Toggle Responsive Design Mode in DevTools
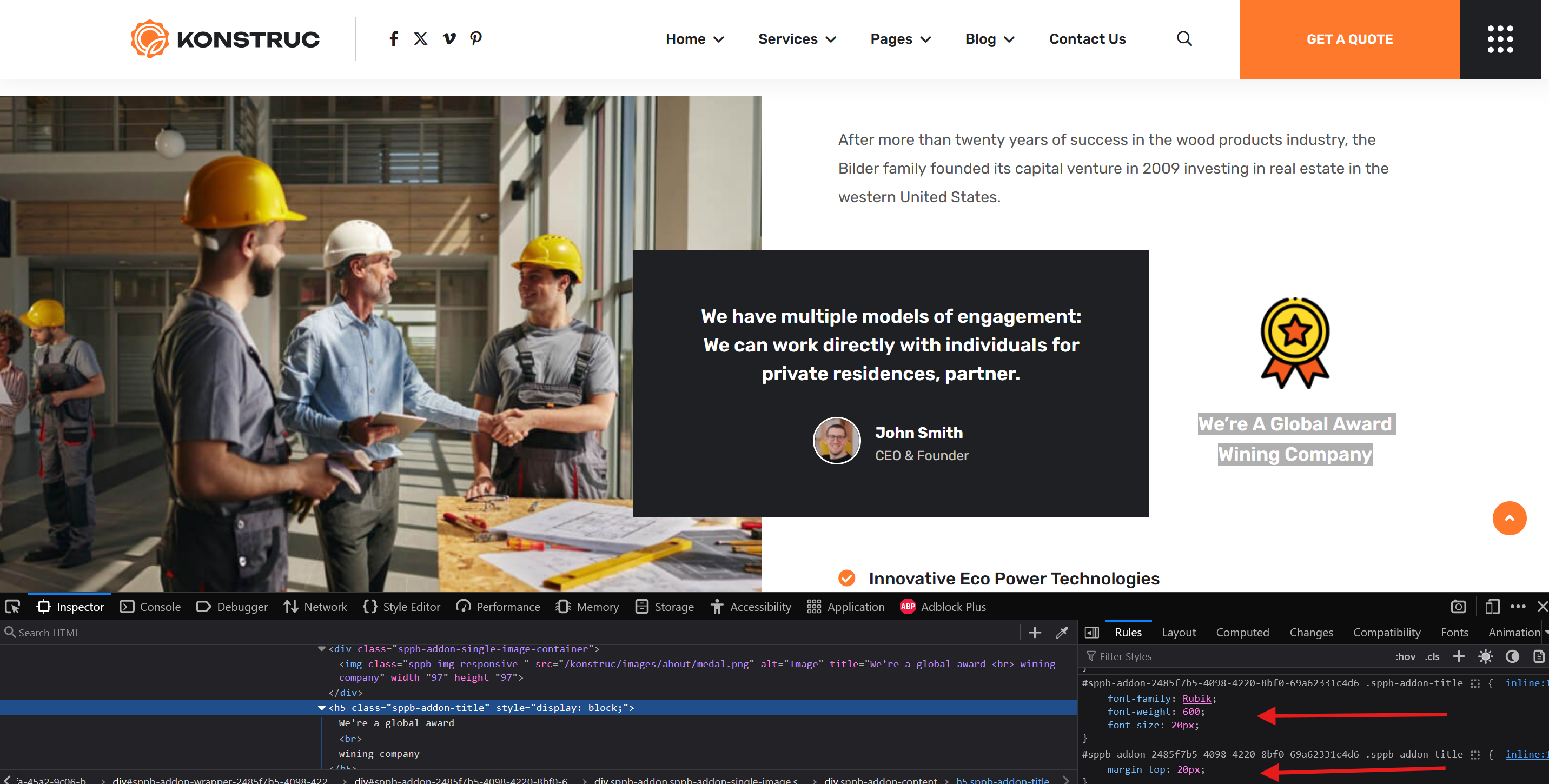This screenshot has width=1549, height=784. point(1492,607)
